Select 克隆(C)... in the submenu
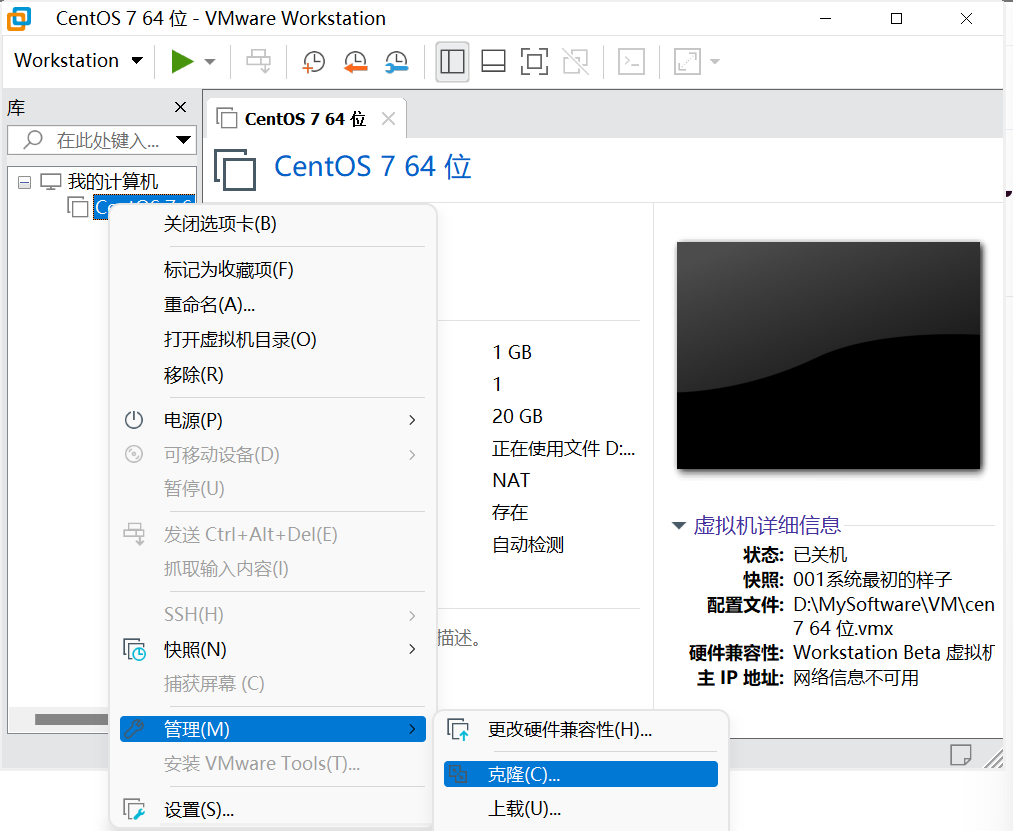This screenshot has height=831, width=1013. tap(581, 774)
